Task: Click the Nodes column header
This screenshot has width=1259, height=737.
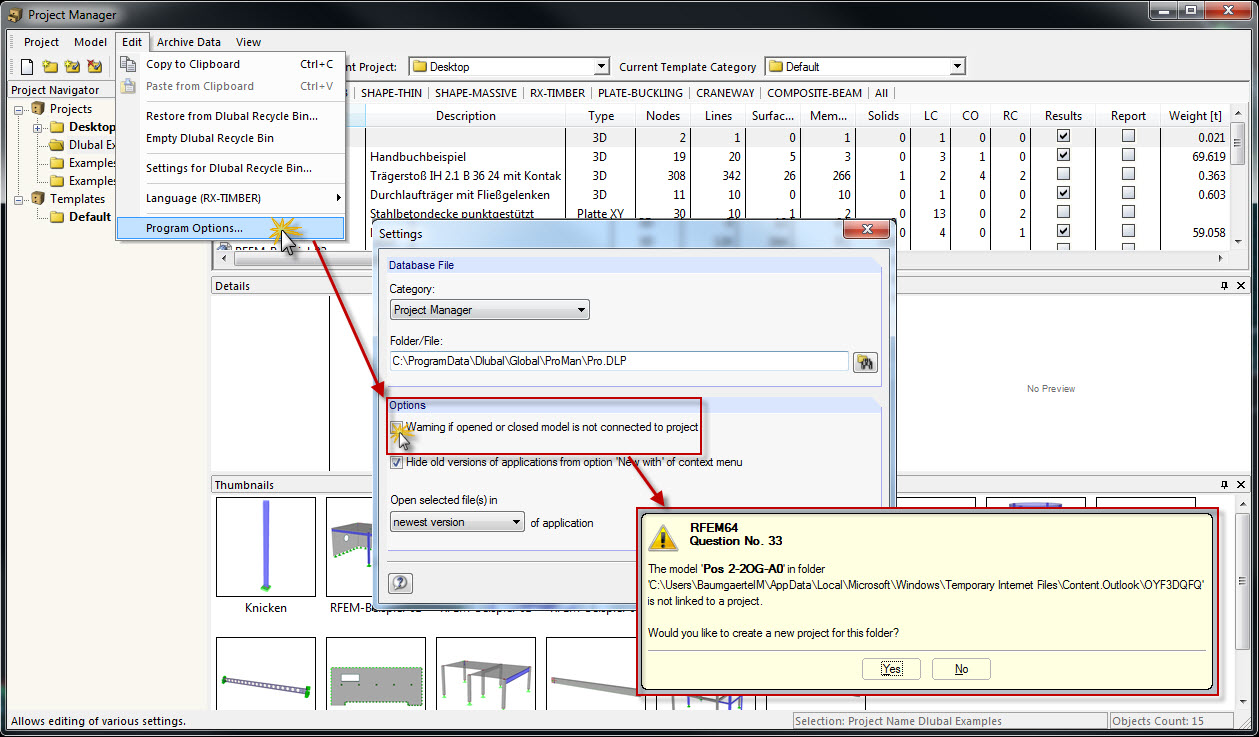Action: click(x=663, y=116)
